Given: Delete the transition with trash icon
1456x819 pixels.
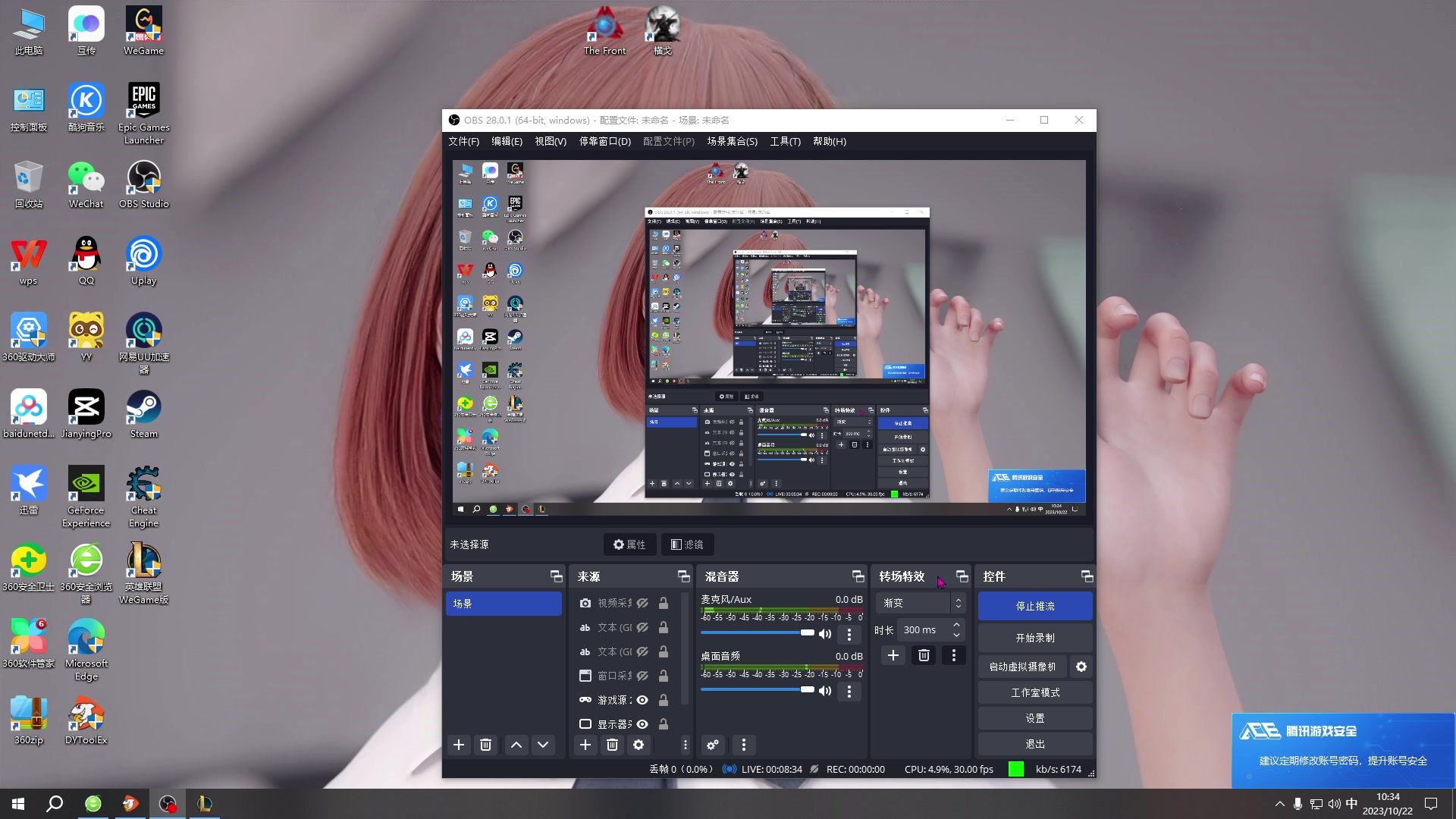Looking at the screenshot, I should point(924,655).
